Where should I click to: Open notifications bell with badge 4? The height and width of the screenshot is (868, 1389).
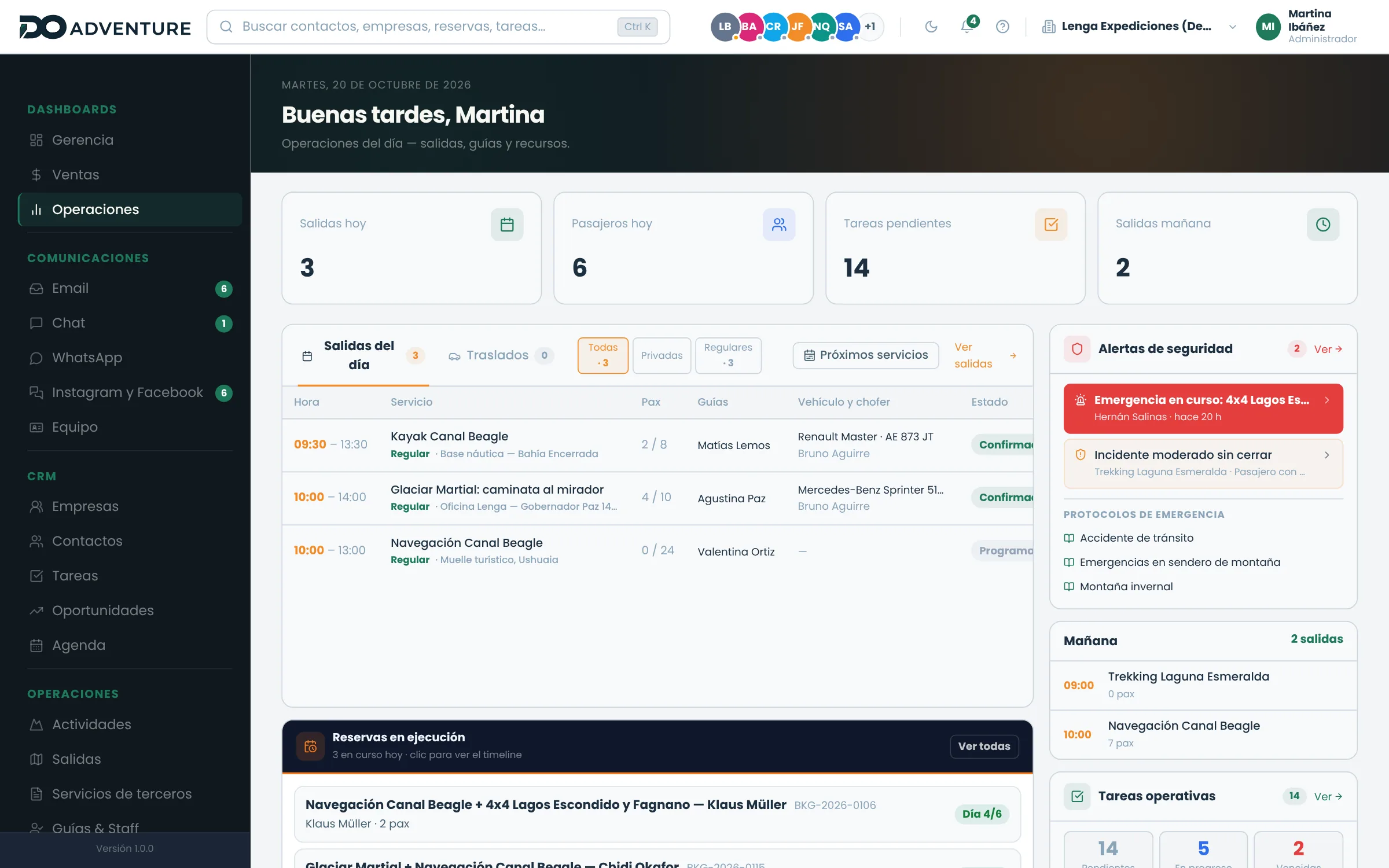pyautogui.click(x=967, y=26)
